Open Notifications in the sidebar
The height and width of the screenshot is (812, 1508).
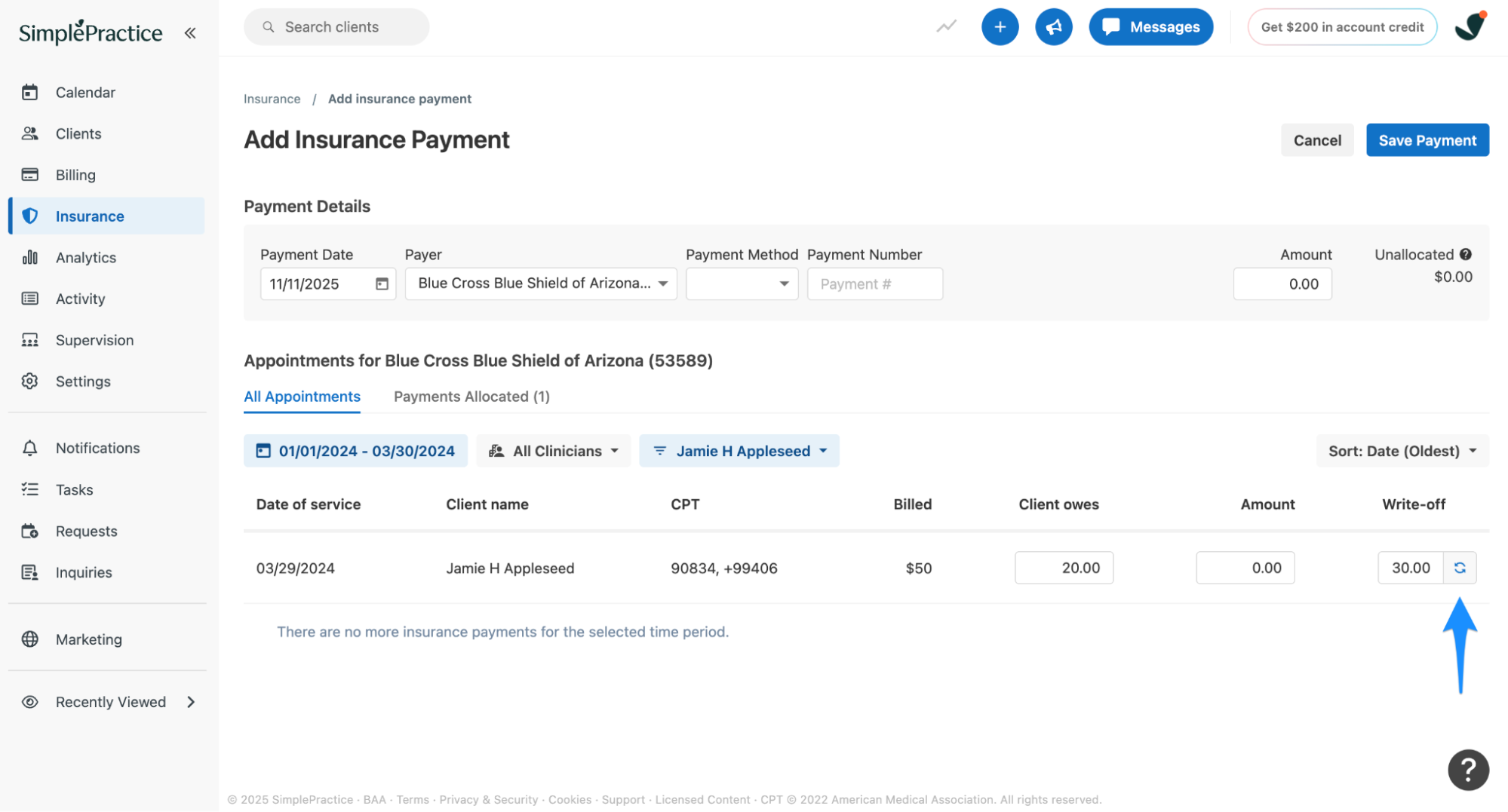click(x=106, y=448)
